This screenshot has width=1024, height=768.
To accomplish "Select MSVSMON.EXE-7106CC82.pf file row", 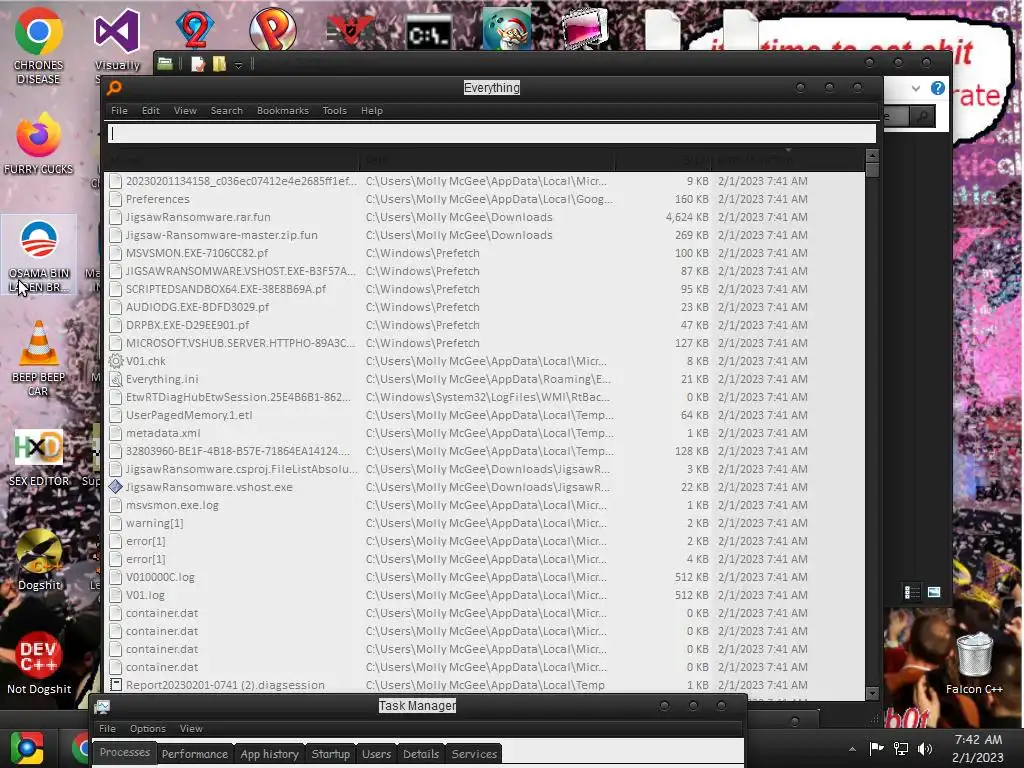I will click(x=485, y=253).
